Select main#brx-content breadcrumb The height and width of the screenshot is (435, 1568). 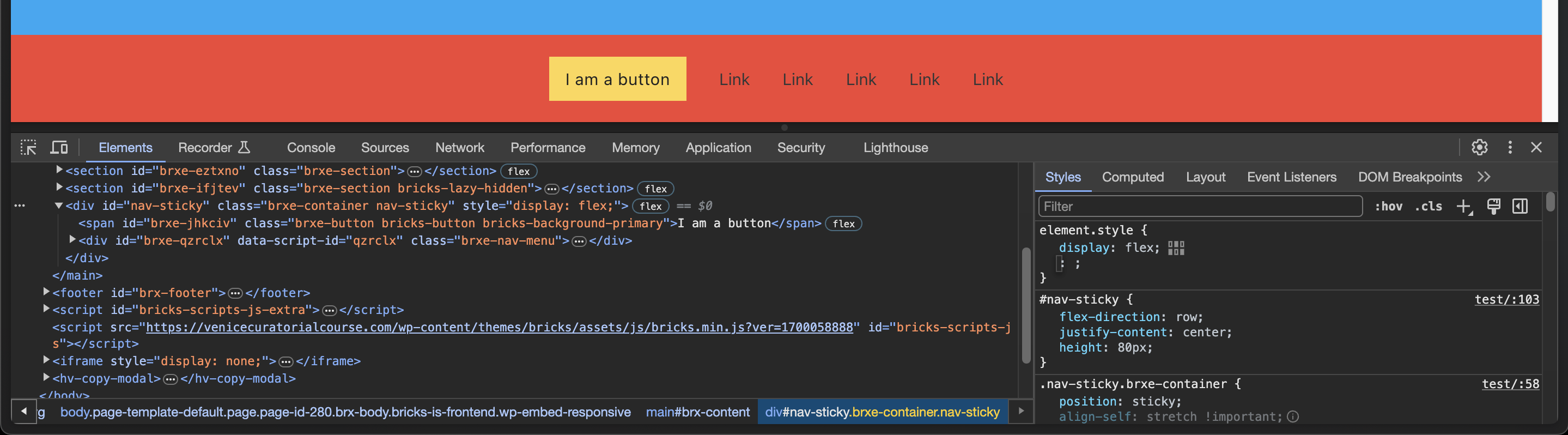point(697,413)
